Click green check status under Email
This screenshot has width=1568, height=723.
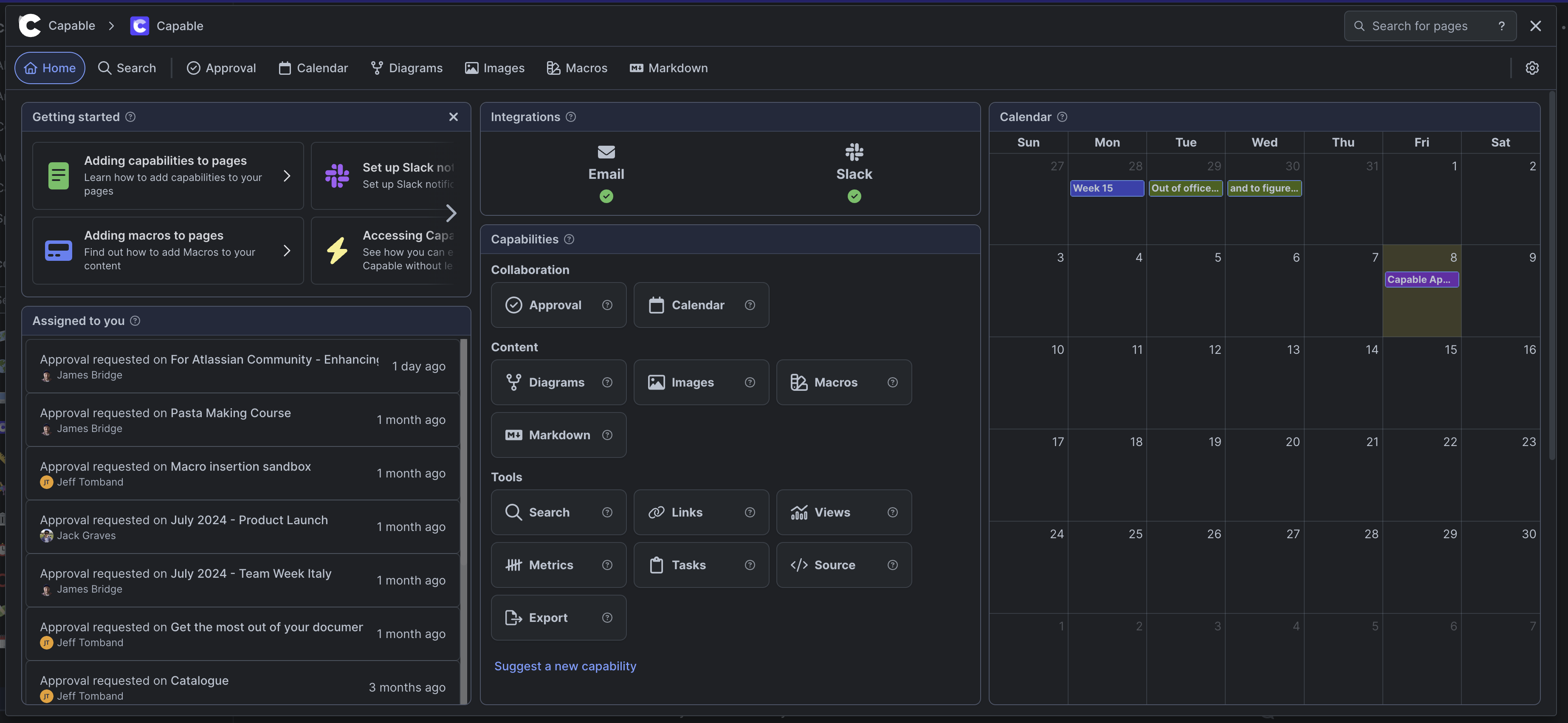[606, 196]
